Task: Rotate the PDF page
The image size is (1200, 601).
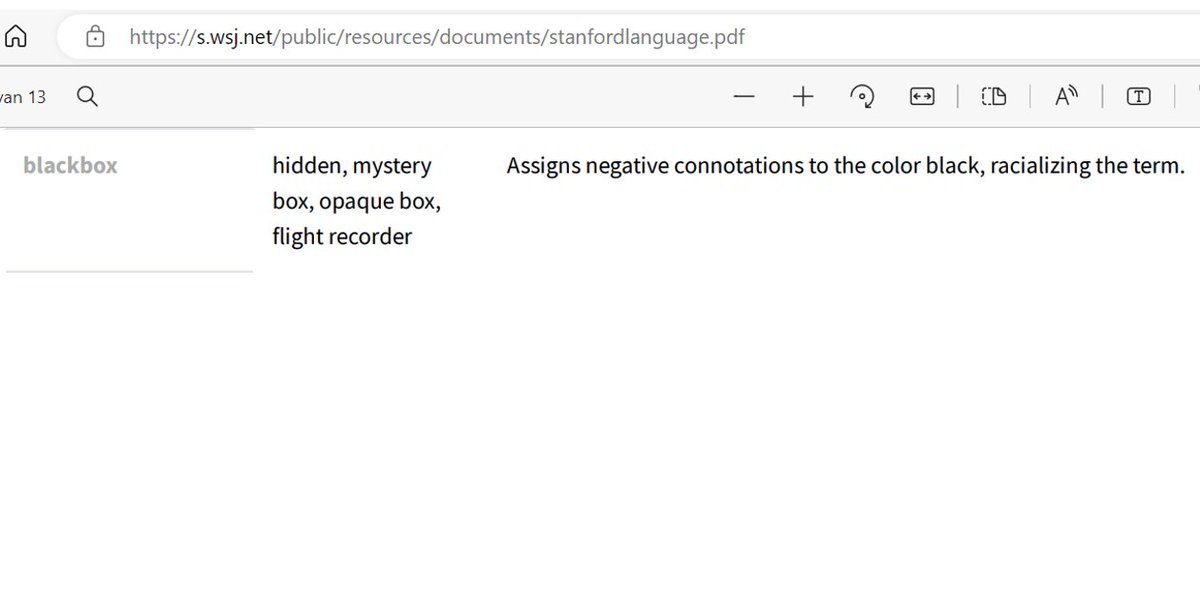Action: coord(862,96)
